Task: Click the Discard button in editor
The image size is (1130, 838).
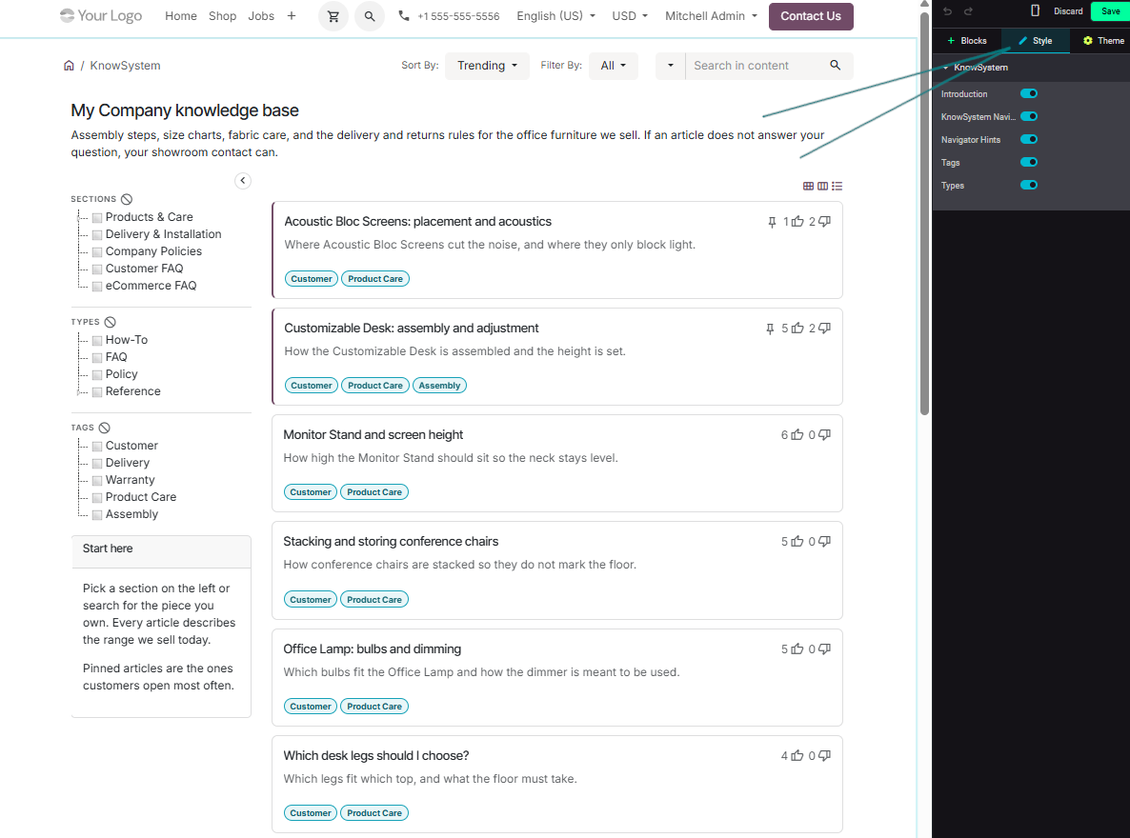Action: pyautogui.click(x=1068, y=11)
